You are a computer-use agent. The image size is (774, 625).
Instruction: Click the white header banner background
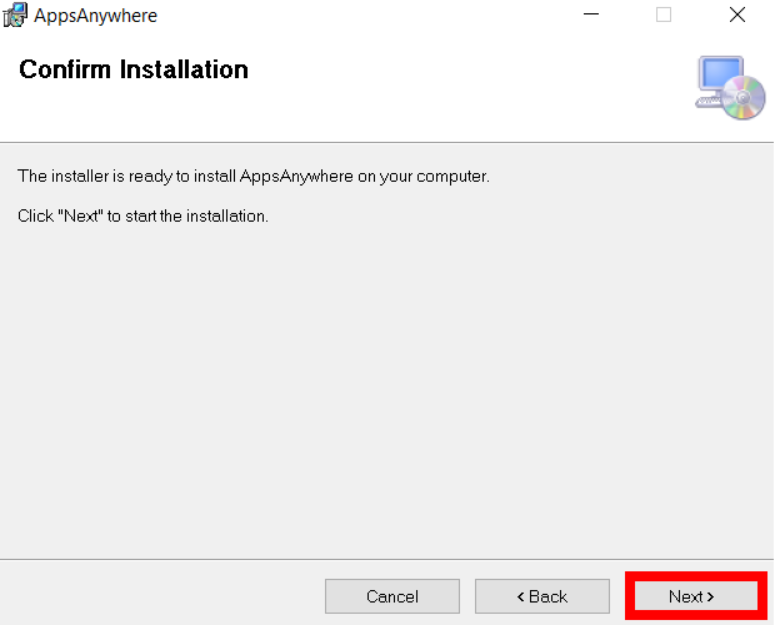coord(444,94)
